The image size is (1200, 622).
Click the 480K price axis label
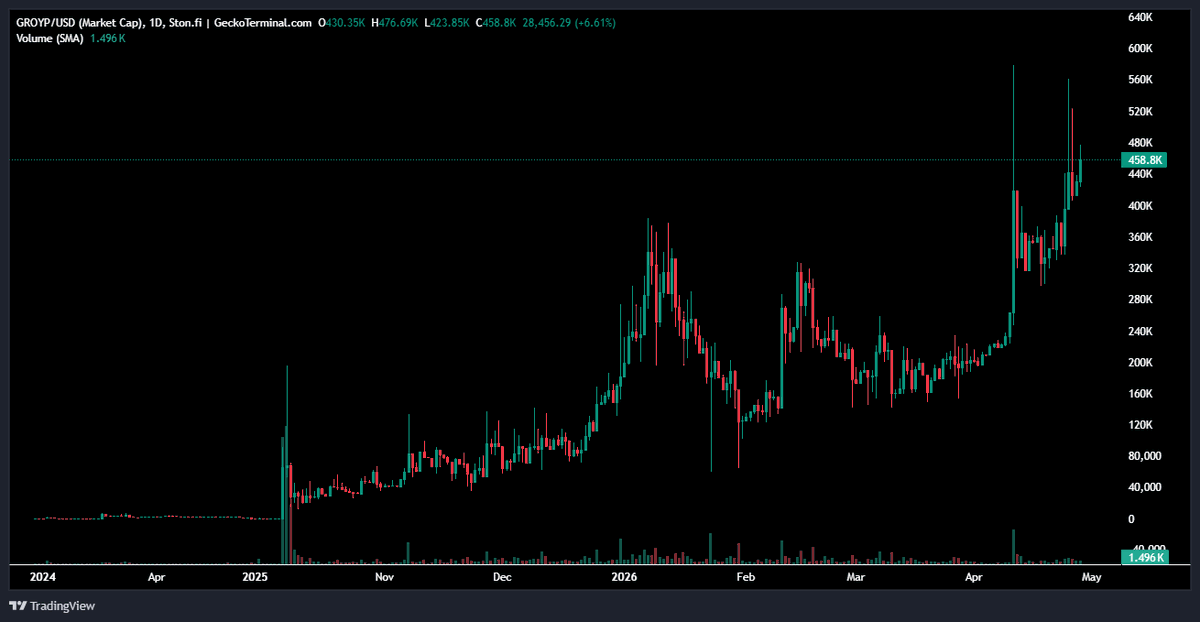point(1141,142)
